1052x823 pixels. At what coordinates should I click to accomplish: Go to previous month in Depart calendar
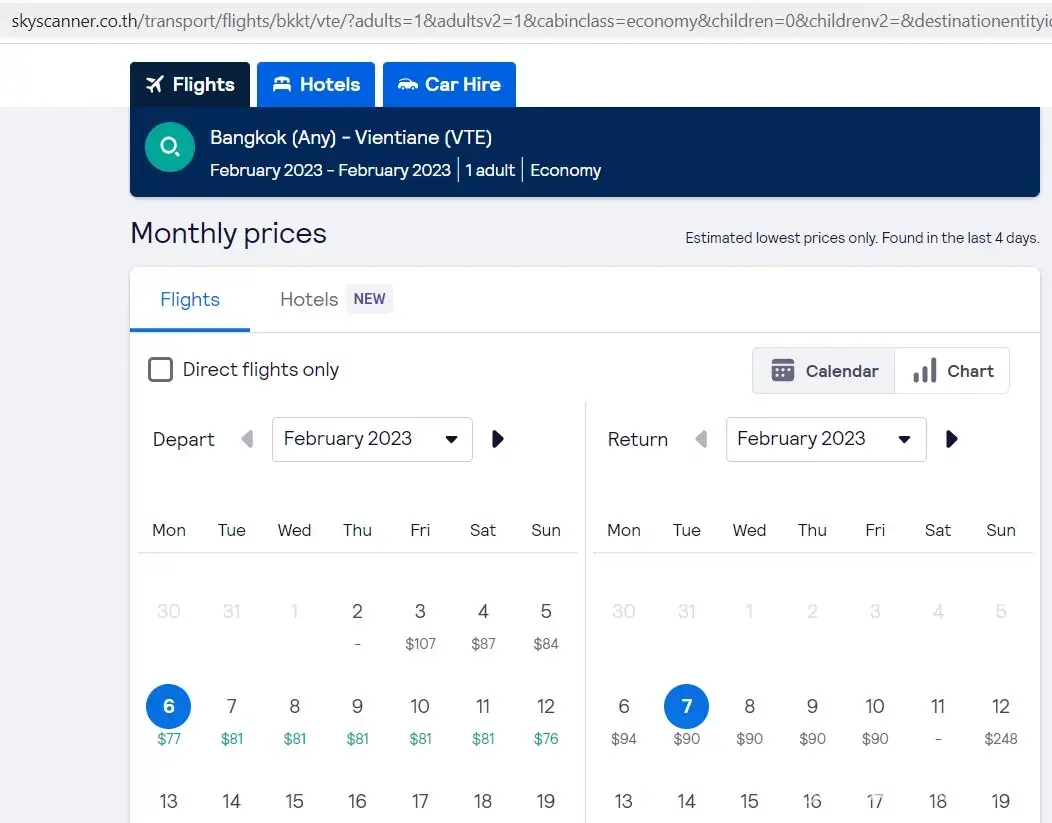[x=247, y=439]
